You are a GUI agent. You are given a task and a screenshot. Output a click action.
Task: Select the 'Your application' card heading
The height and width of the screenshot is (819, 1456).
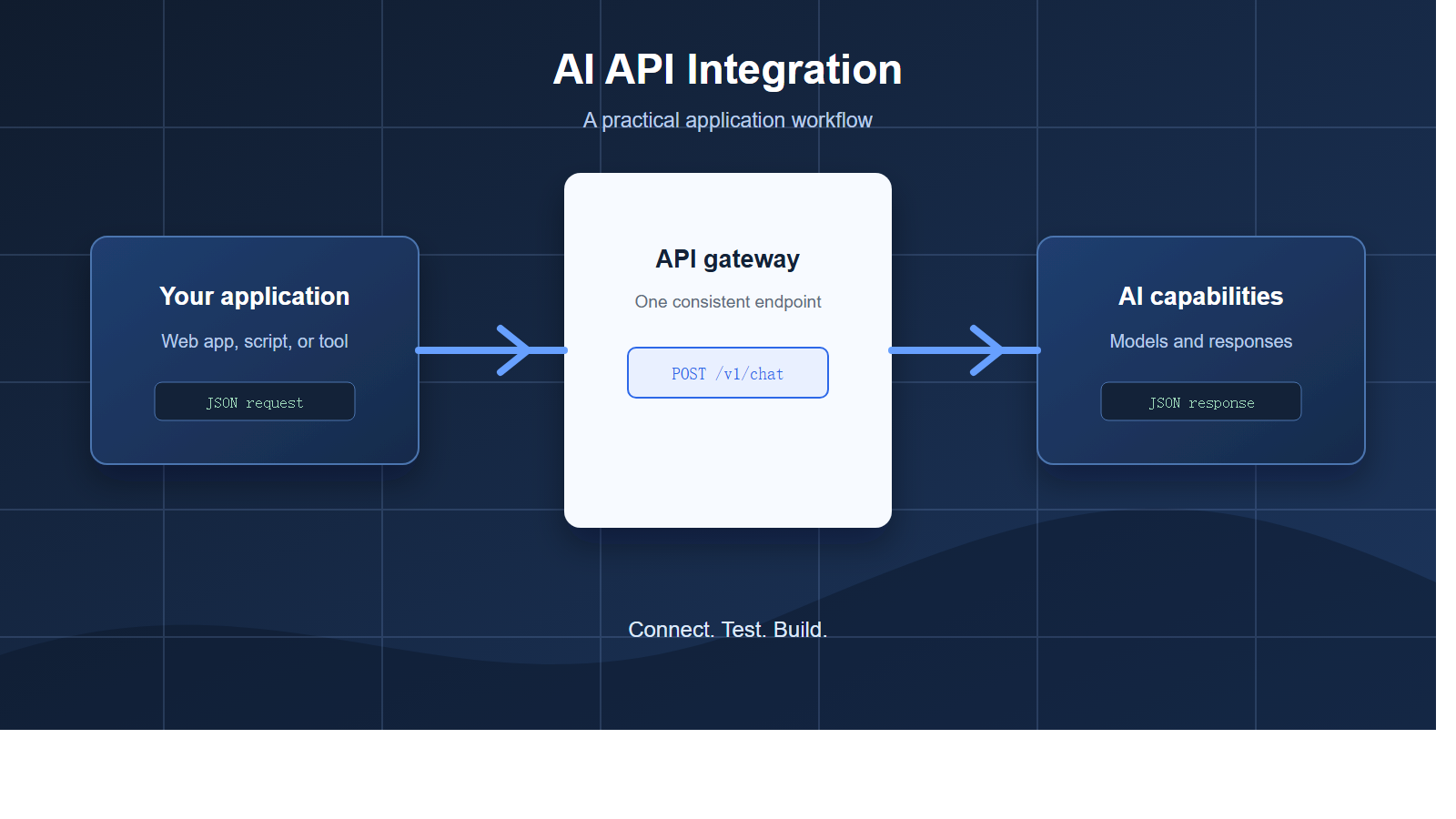click(x=255, y=296)
